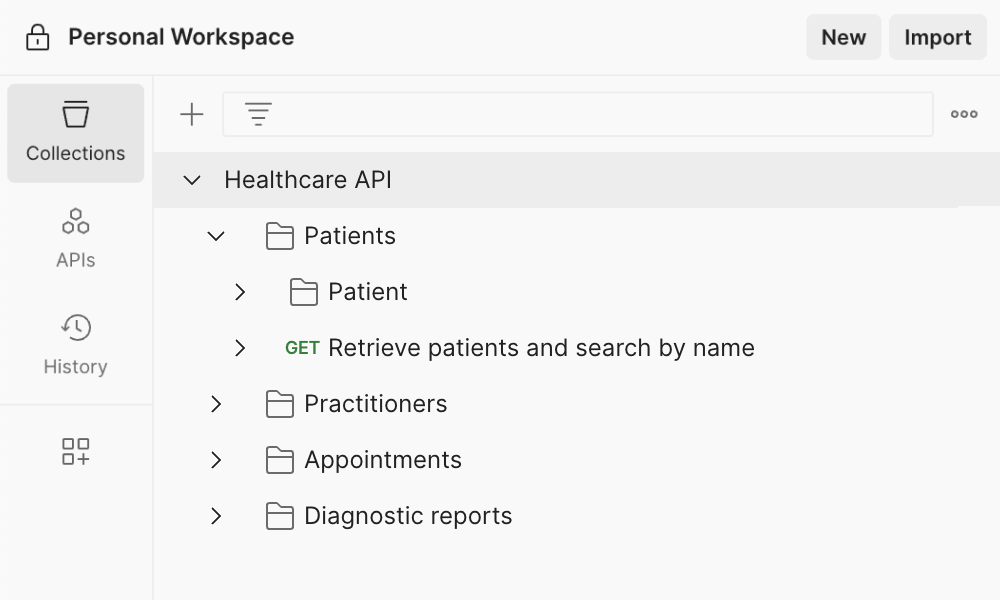
Task: Expand the Appointments folder chevron
Action: (216, 460)
